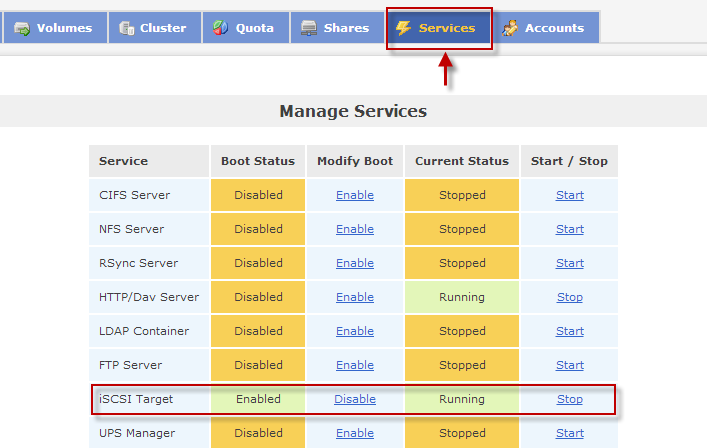Start the FTP Server service

pyautogui.click(x=569, y=365)
